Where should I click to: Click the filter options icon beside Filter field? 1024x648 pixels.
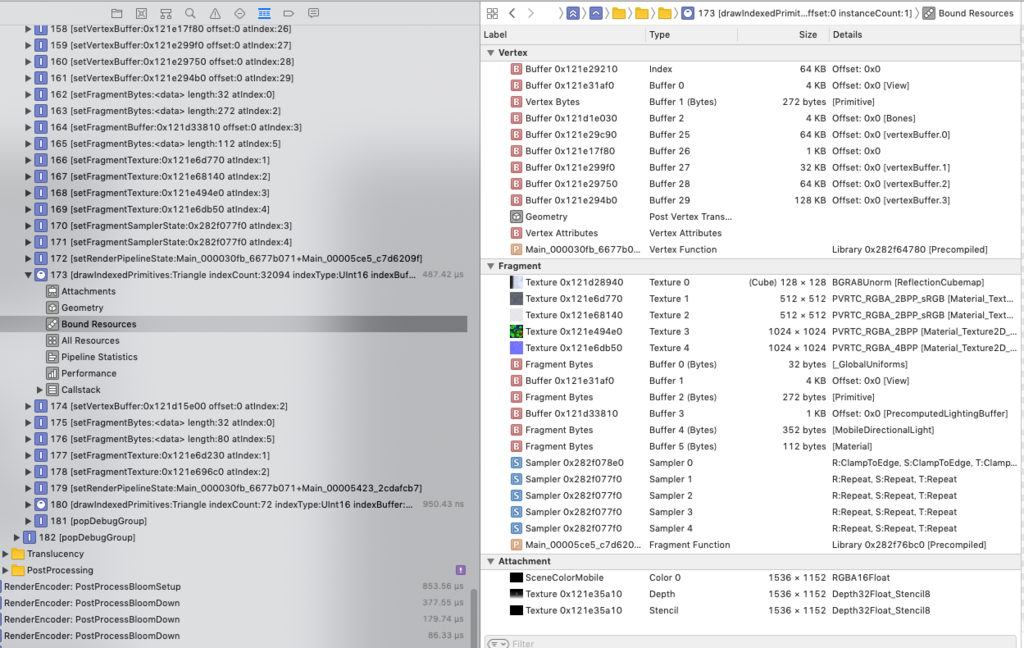(498, 643)
